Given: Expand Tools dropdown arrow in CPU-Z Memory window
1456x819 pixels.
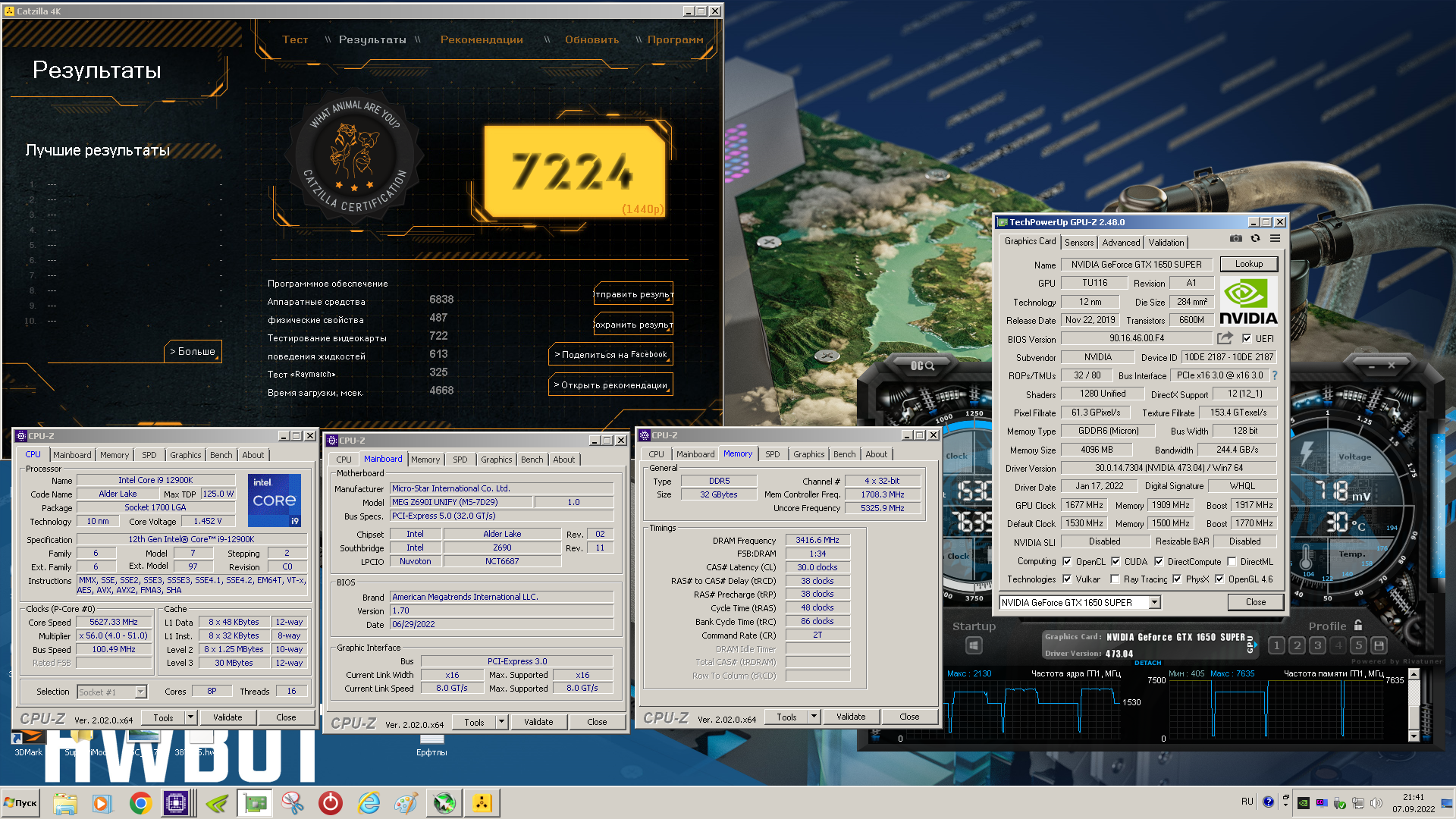Looking at the screenshot, I should coord(814,717).
